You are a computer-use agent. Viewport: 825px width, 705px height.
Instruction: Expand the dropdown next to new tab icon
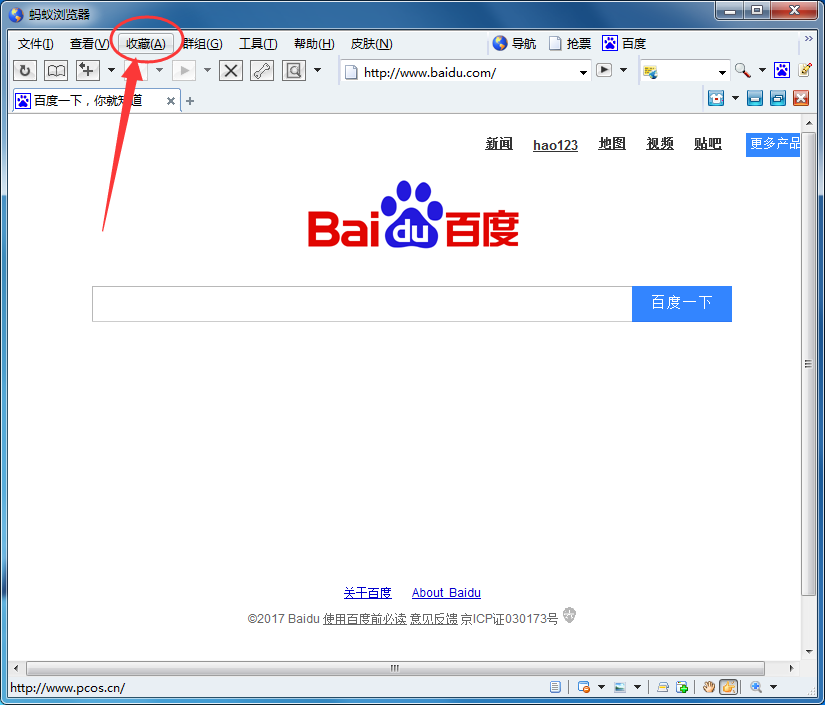point(111,70)
